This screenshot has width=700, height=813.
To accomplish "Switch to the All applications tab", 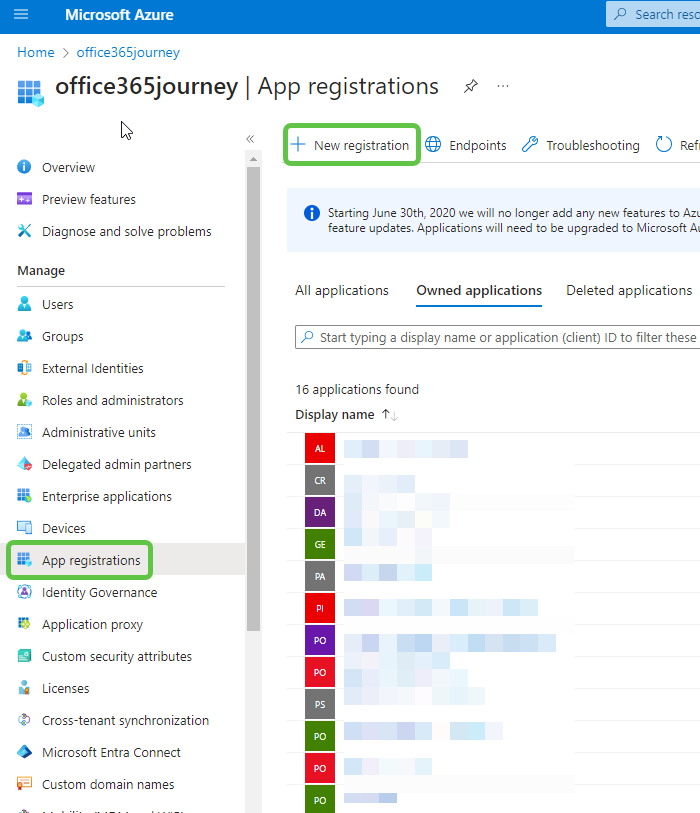I will click(x=342, y=290).
